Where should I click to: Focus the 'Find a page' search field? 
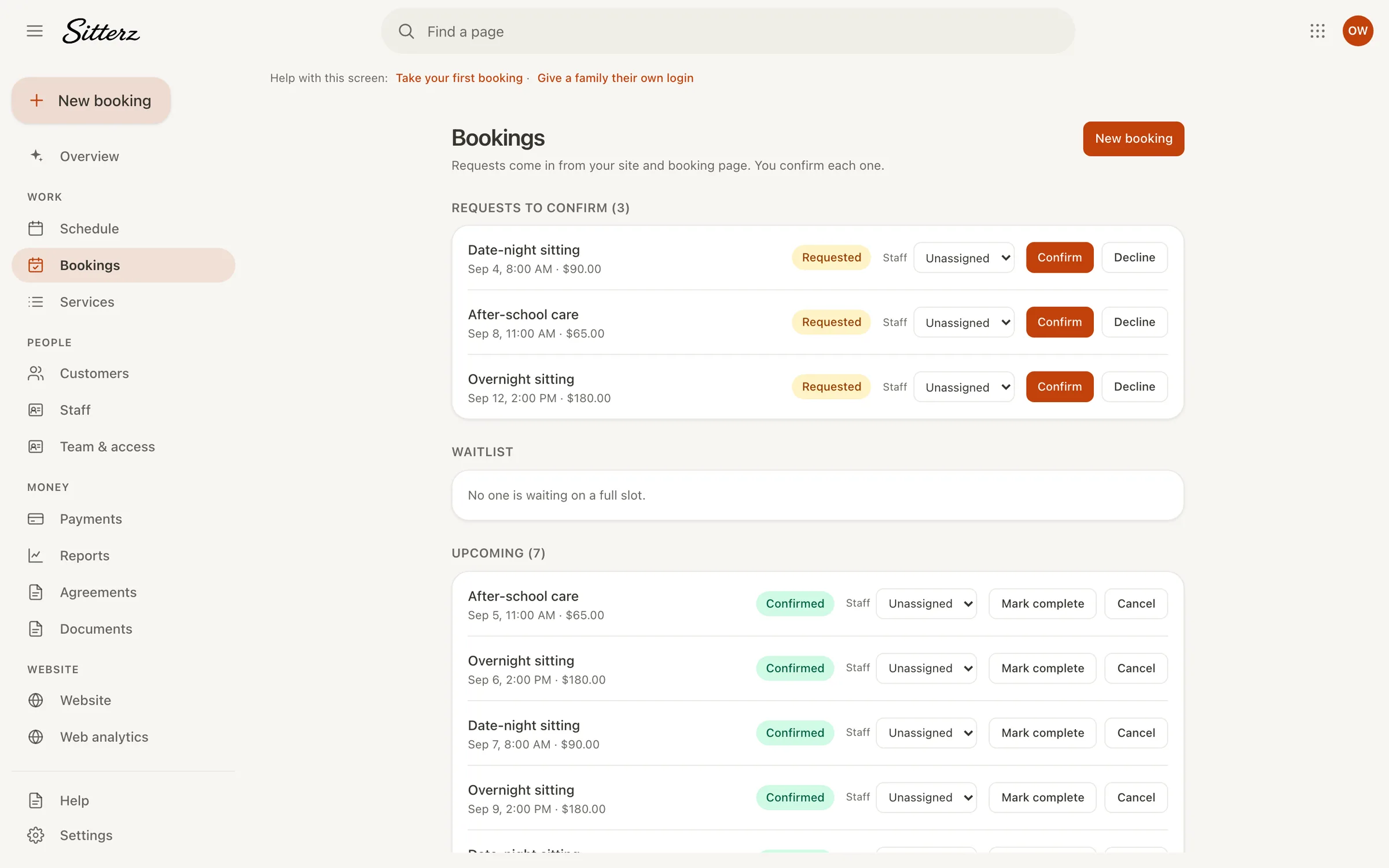tap(727, 31)
